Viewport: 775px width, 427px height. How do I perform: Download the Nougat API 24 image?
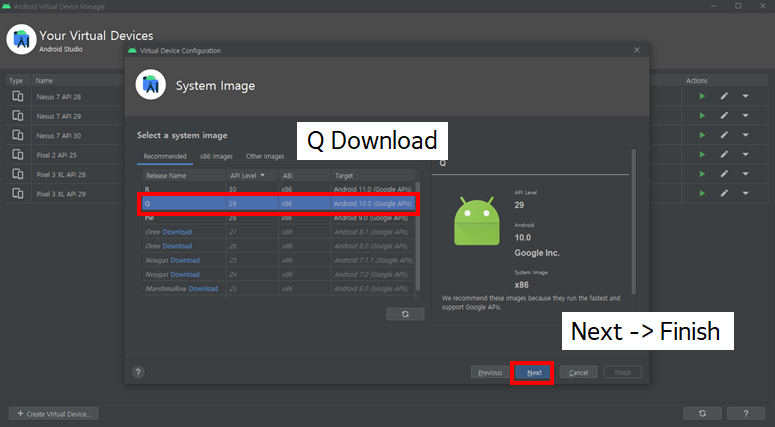(x=185, y=274)
